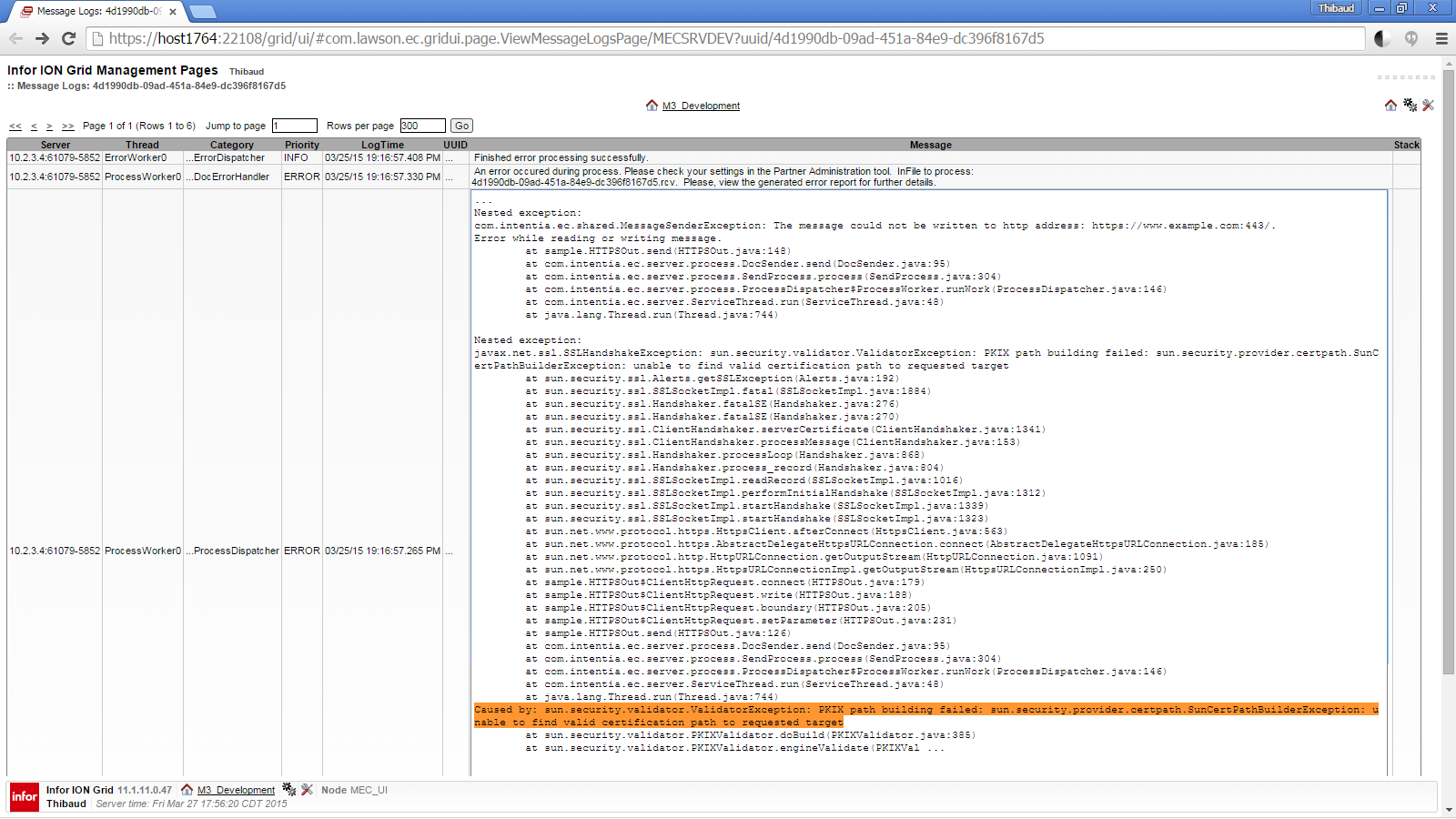Click the M3_Development link in footer

coord(236,790)
